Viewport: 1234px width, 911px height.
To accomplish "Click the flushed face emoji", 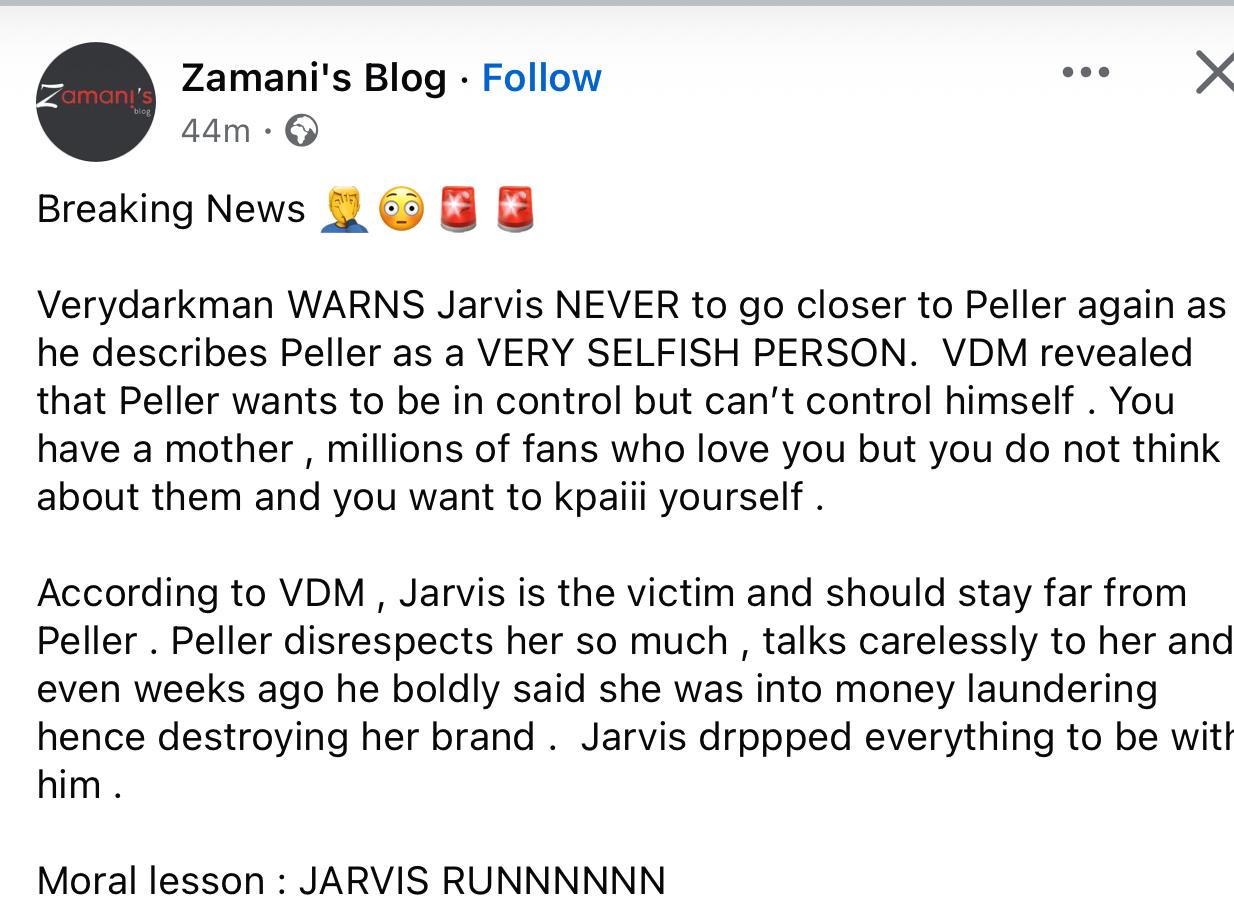I will pyautogui.click(x=401, y=209).
